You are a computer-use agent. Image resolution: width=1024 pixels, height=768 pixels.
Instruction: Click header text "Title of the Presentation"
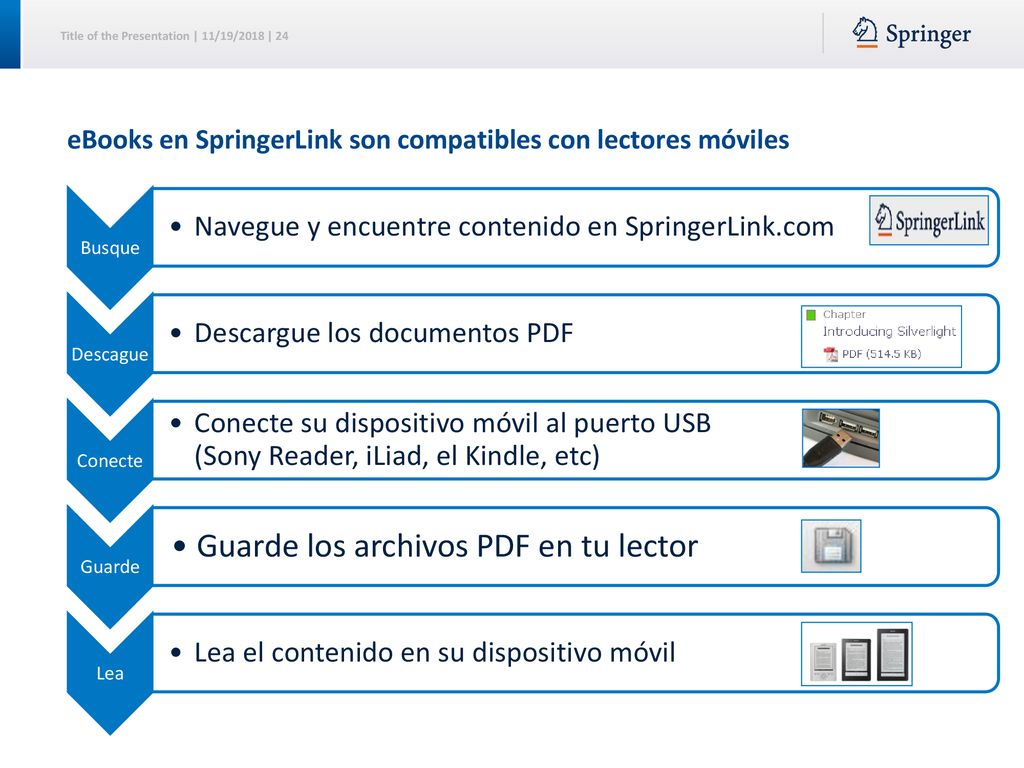(x=125, y=36)
